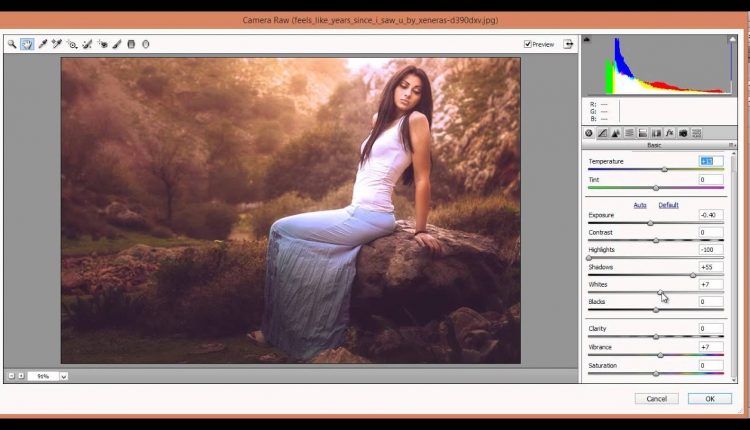The image size is (750, 430).
Task: Toggle shadow clipping warning in histogram
Action: (587, 39)
